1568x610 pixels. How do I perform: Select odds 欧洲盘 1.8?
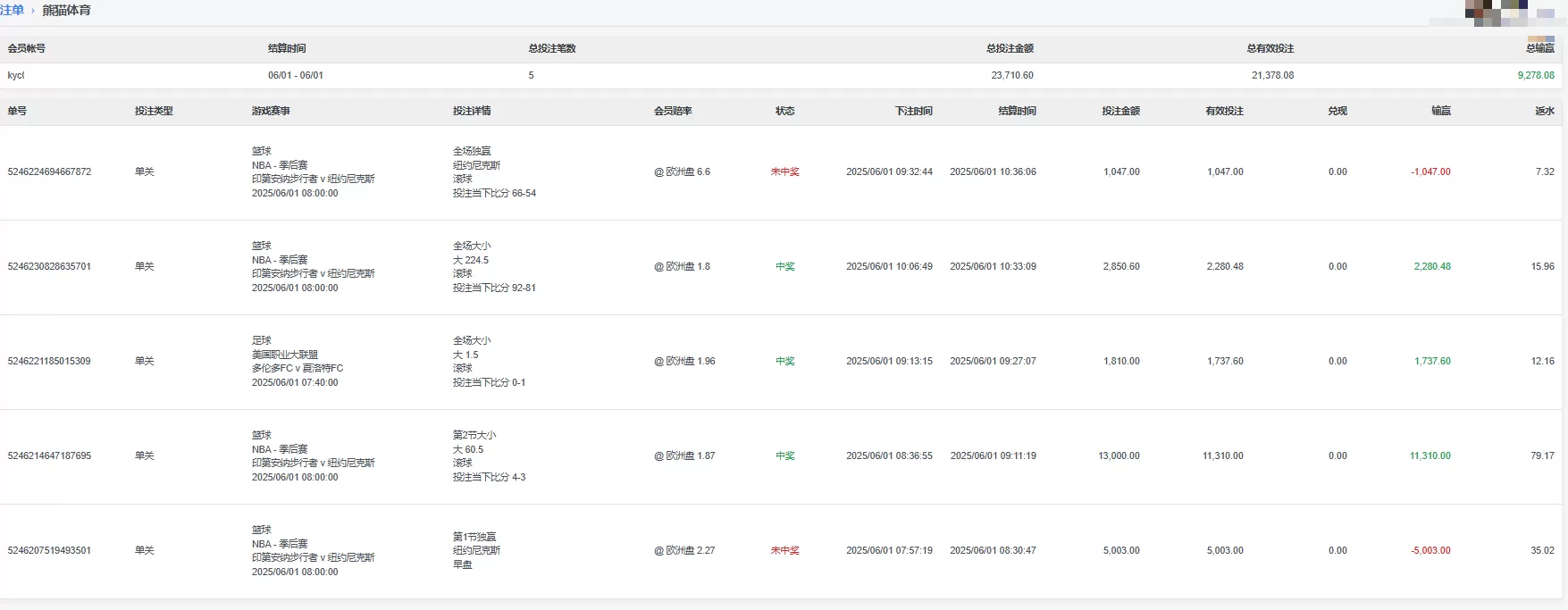[683, 266]
